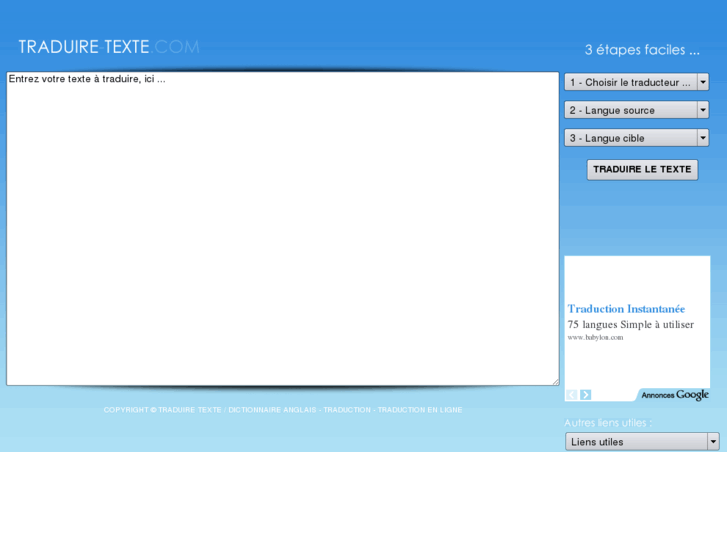Grab the textarea resize handle corner

[x=555, y=382]
